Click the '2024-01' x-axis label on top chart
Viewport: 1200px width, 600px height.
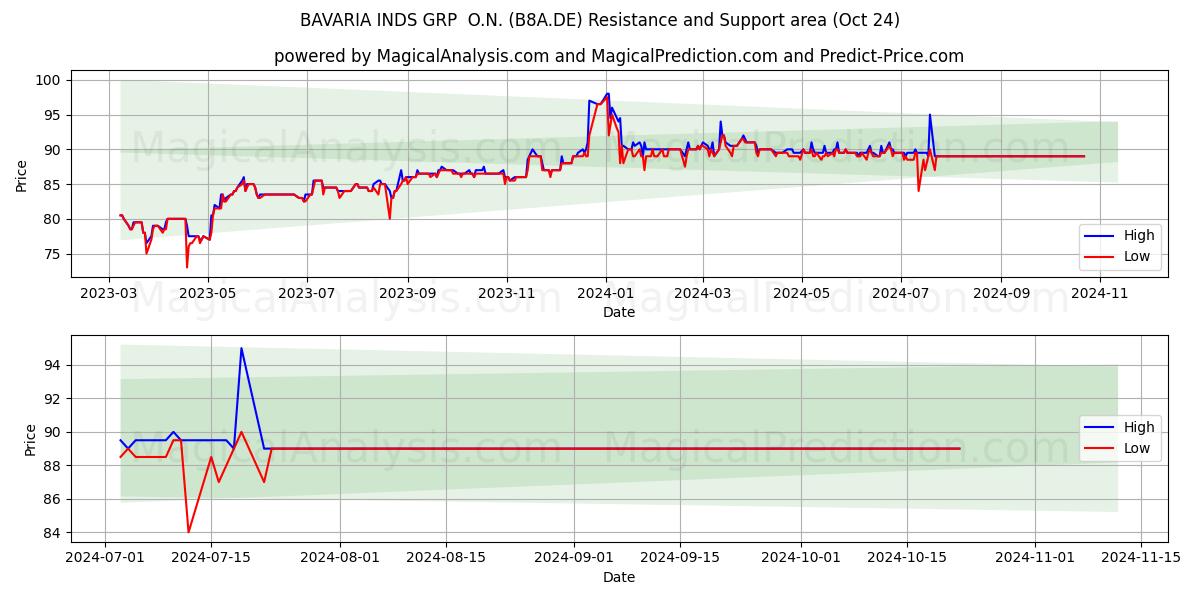pyautogui.click(x=605, y=294)
